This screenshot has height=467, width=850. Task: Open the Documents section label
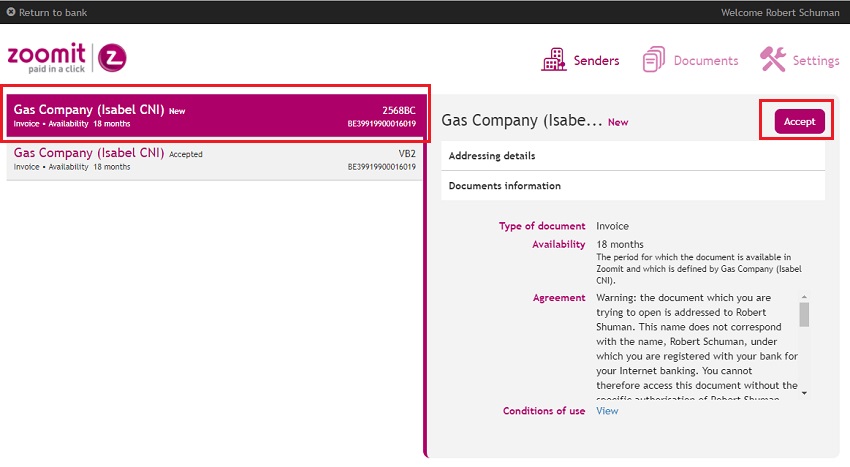(x=706, y=60)
